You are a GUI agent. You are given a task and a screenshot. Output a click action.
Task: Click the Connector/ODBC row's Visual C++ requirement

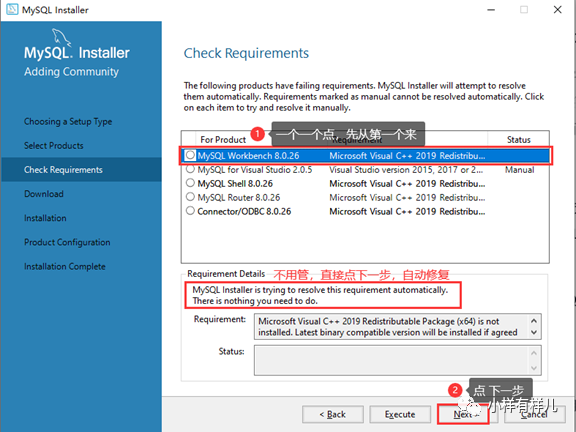pyautogui.click(x=407, y=212)
